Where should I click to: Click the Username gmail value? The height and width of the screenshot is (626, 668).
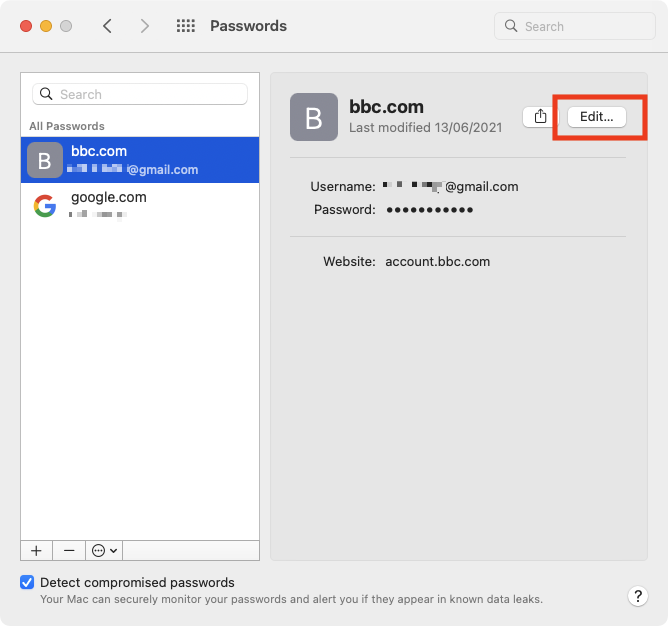450,187
